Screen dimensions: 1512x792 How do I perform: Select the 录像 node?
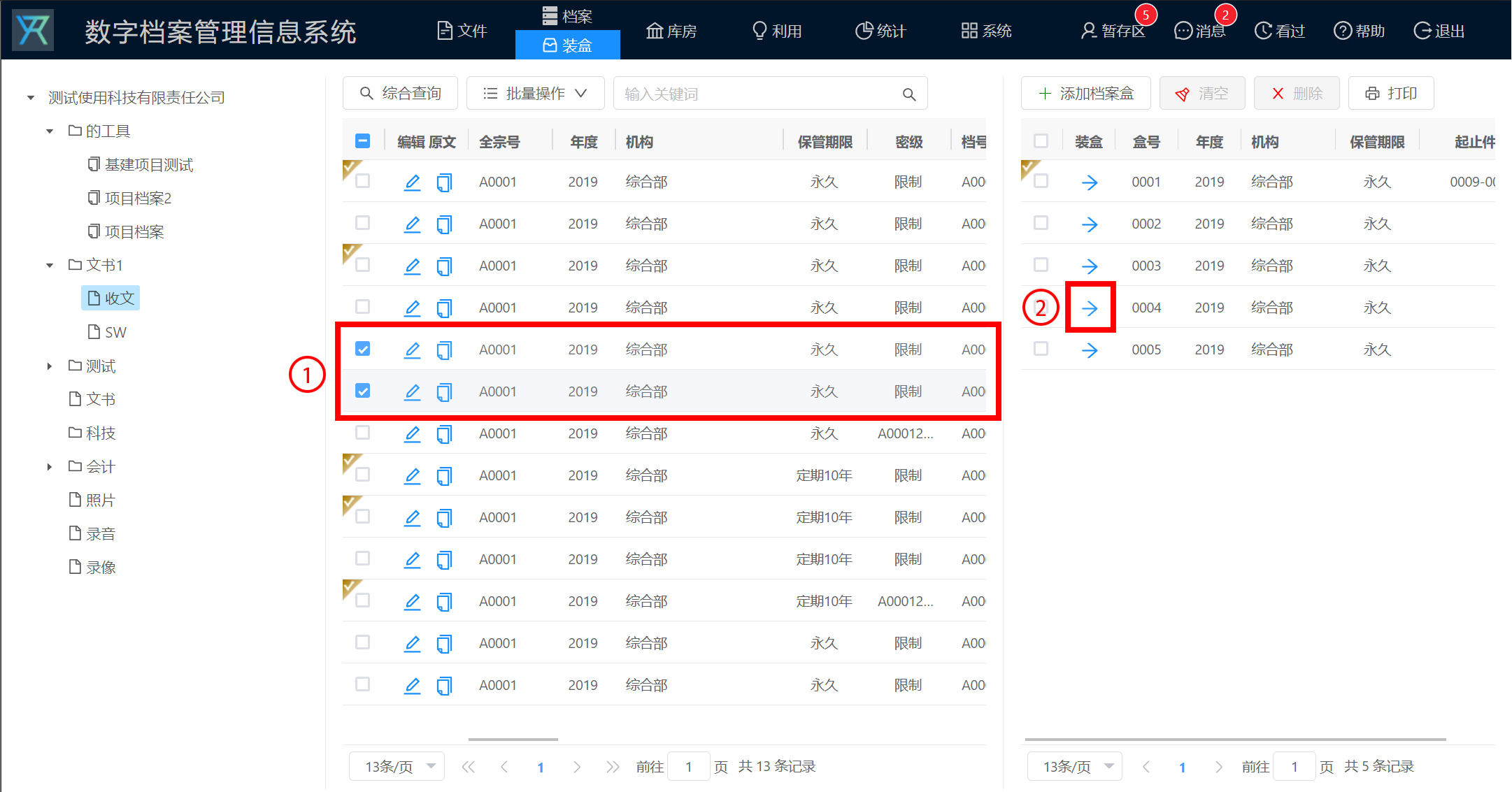92,568
